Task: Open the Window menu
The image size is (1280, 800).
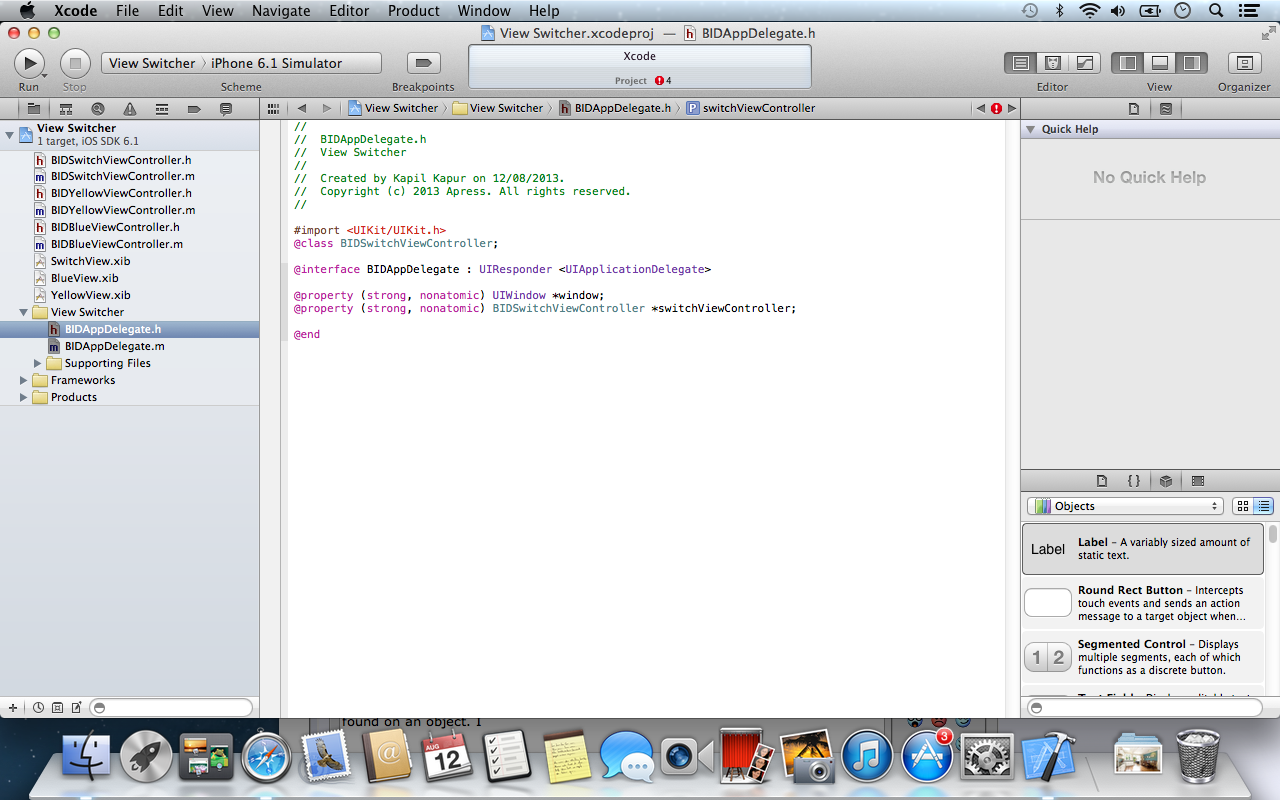Action: [484, 11]
